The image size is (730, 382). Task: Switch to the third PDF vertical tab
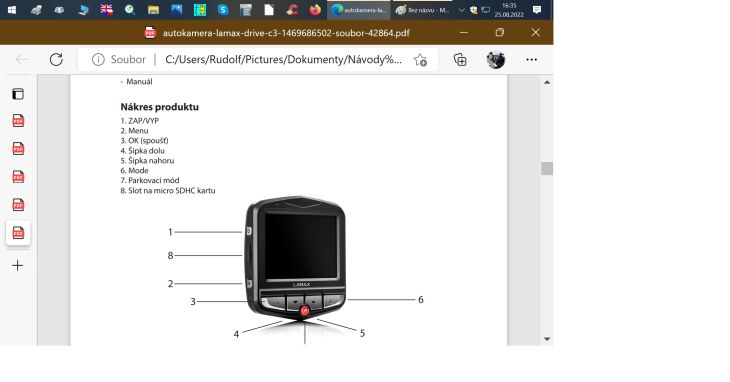(x=18, y=177)
